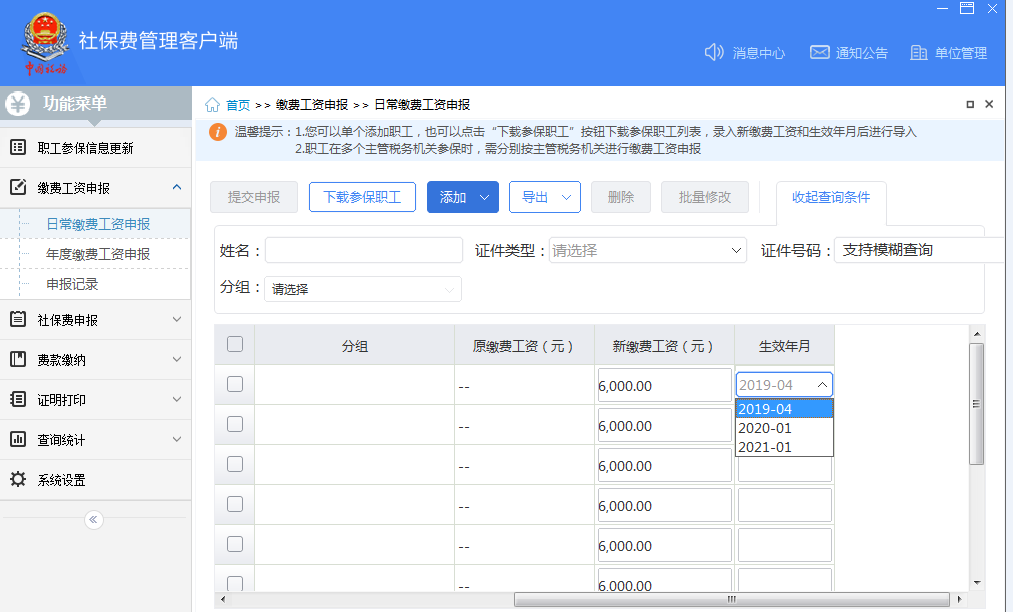Click the 下载参保职工 button
The width and height of the screenshot is (1013, 612).
click(x=362, y=197)
